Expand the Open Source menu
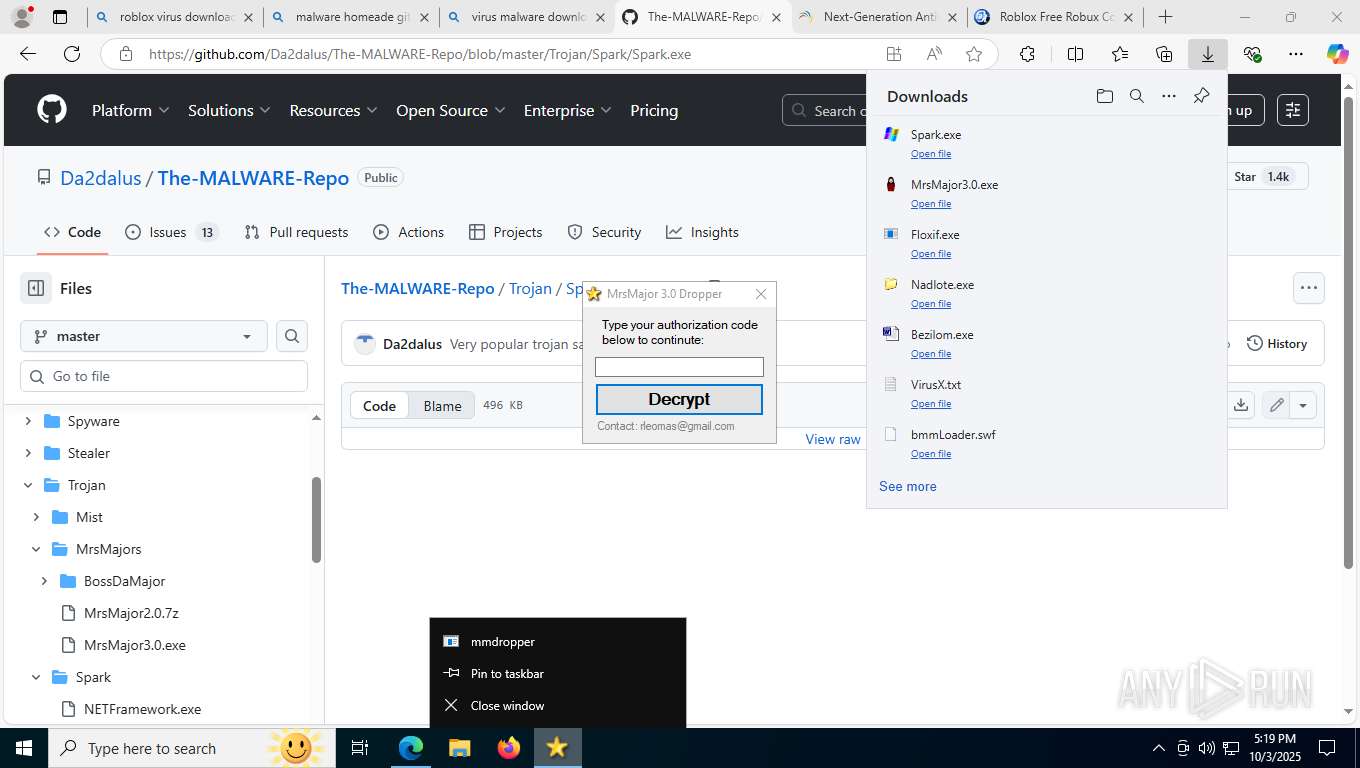This screenshot has height=768, width=1360. (x=450, y=110)
